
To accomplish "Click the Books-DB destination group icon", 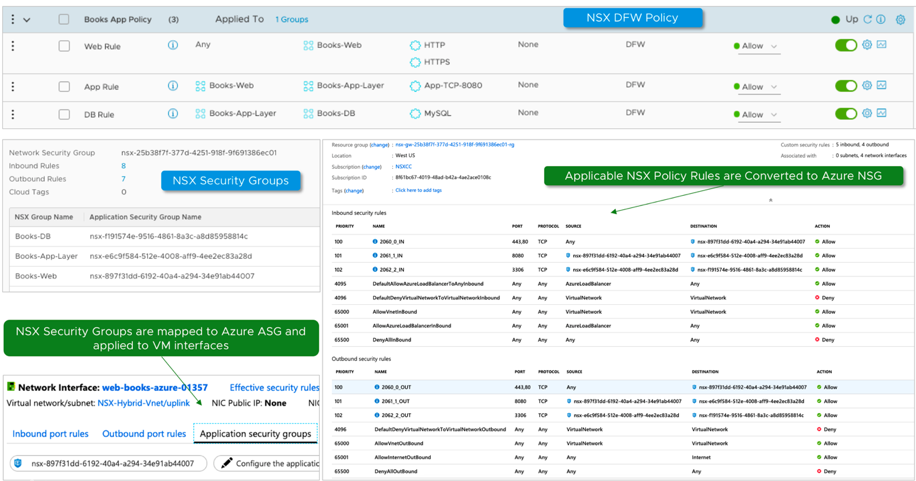I will pos(308,113).
